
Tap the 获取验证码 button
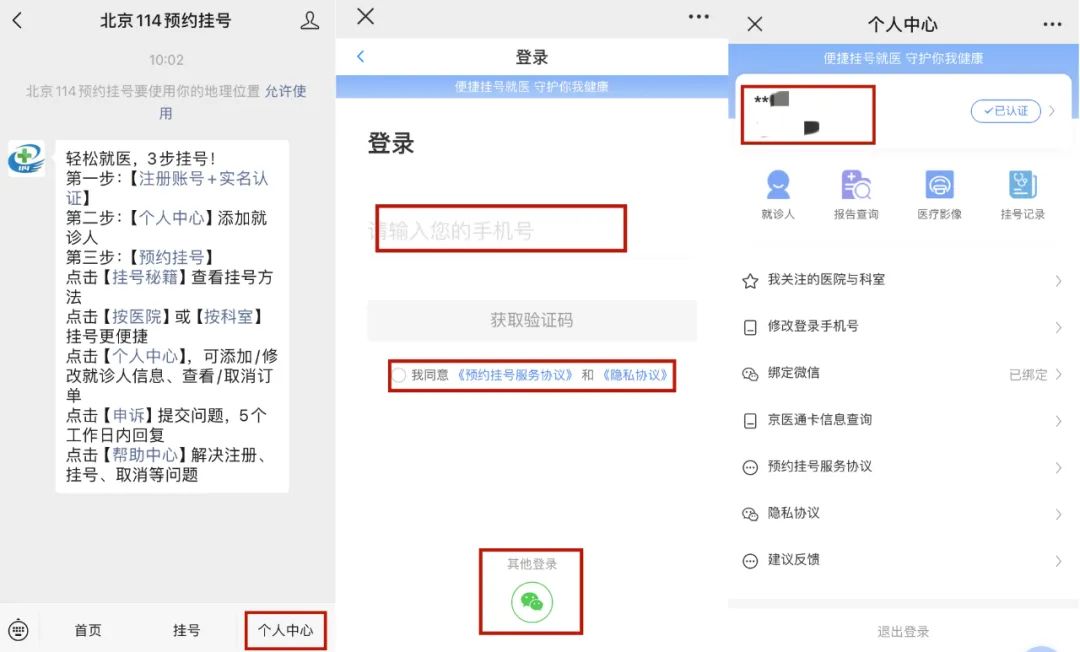point(532,320)
